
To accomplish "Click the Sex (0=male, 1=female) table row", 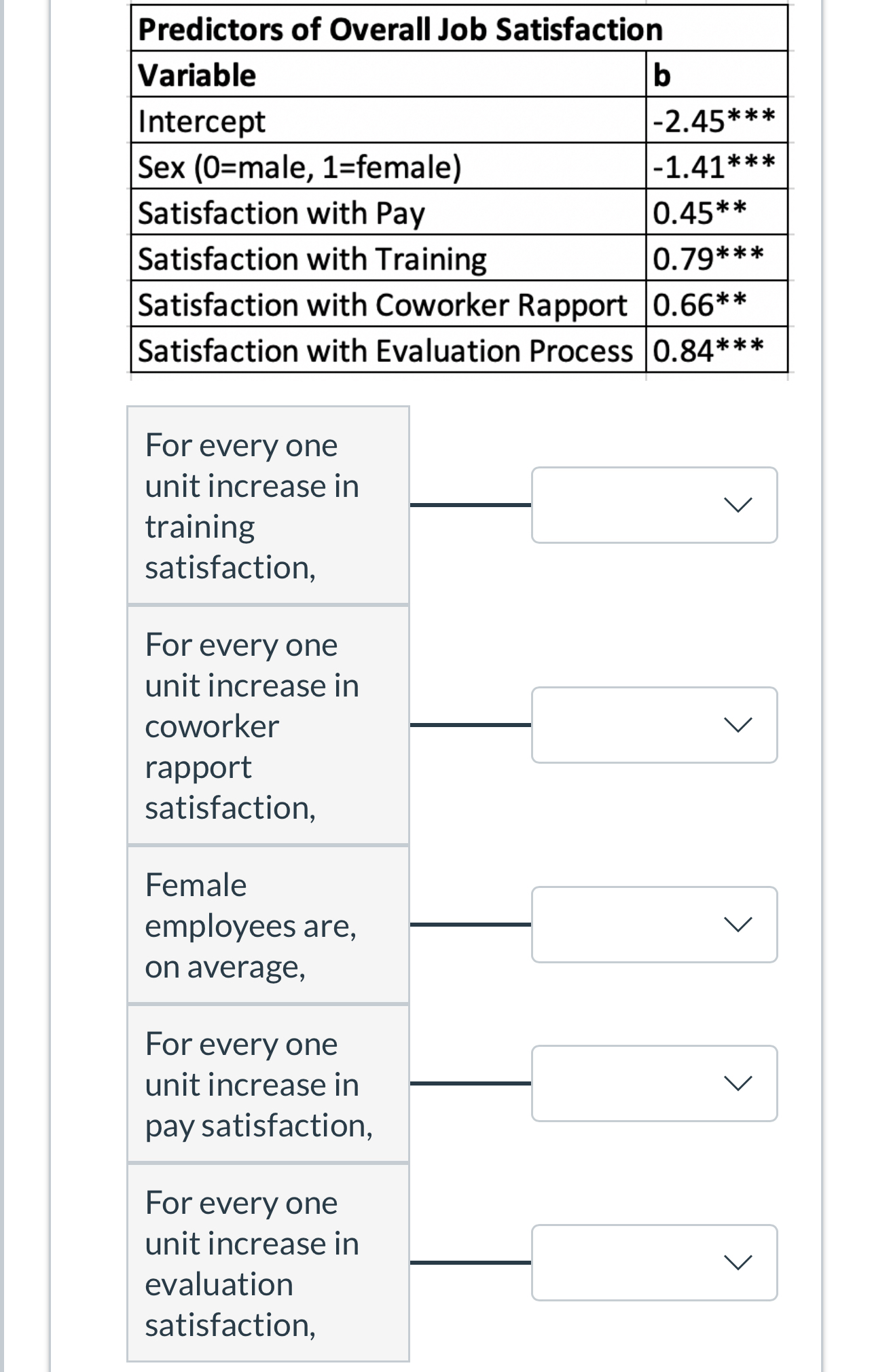I will point(459,166).
